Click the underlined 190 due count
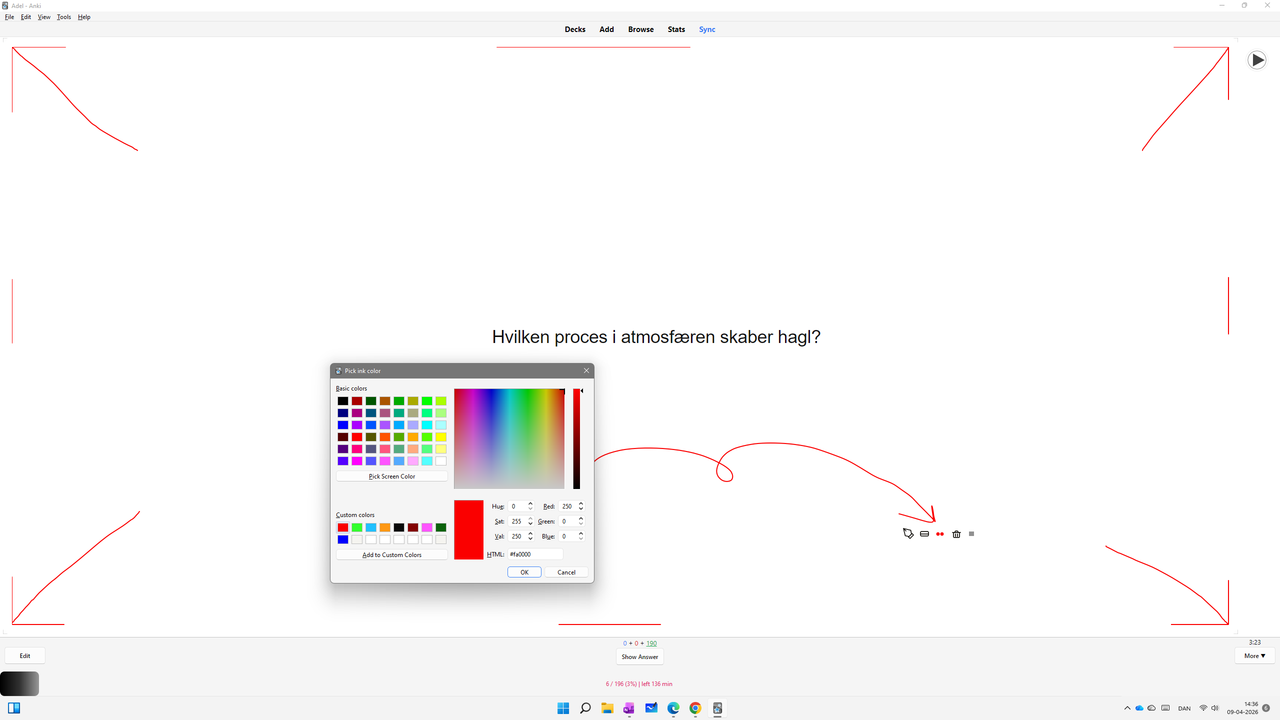This screenshot has height=720, width=1280. (x=651, y=643)
